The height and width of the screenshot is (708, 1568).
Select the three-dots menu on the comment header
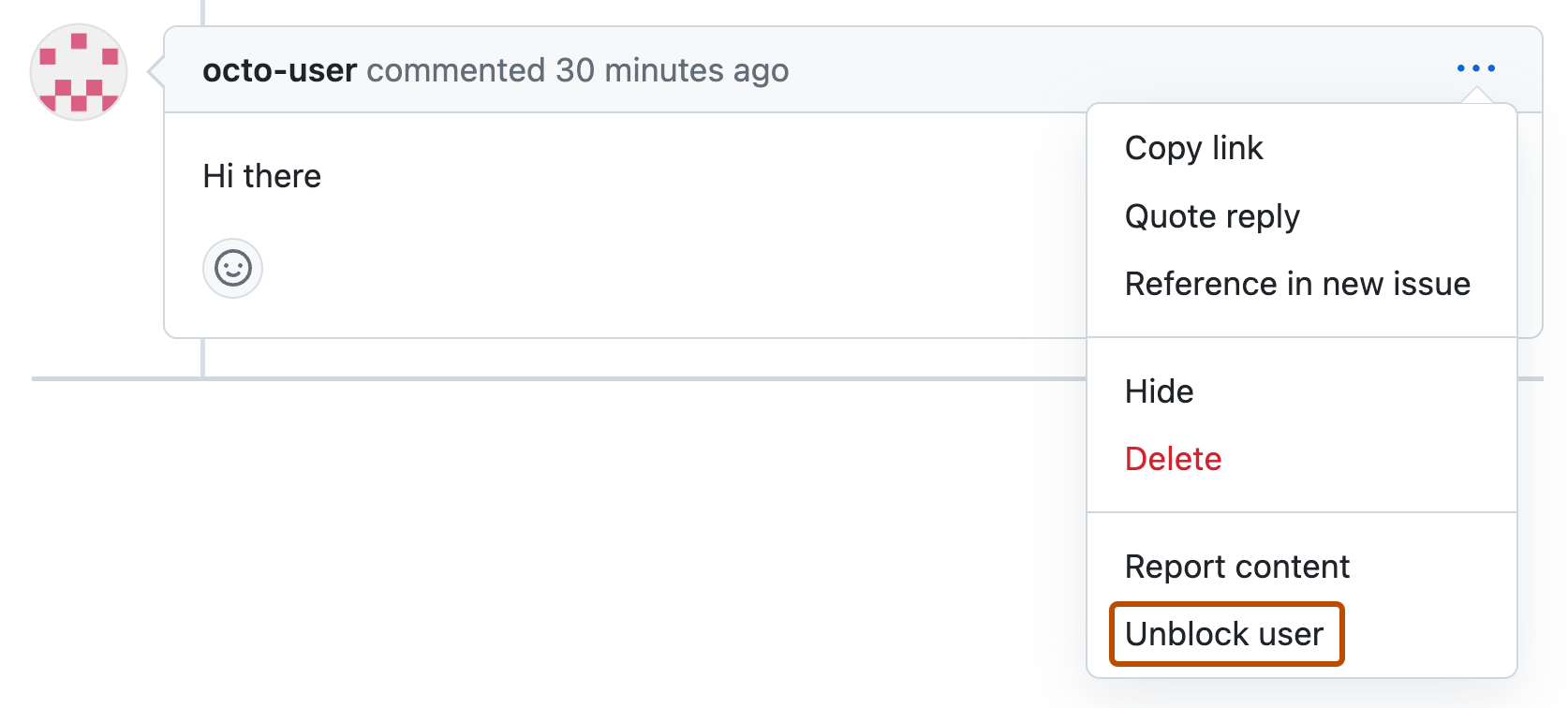point(1476,67)
